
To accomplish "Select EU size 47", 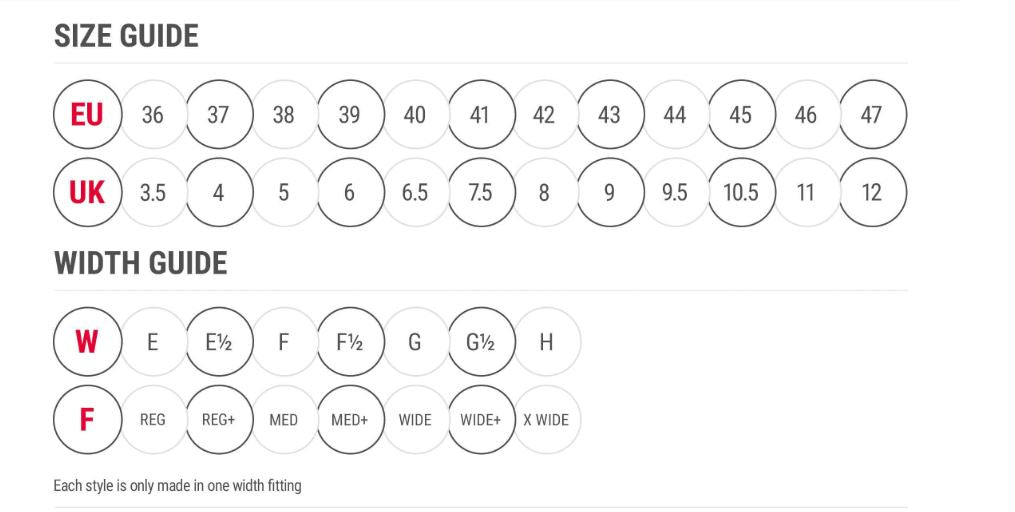I will (x=873, y=115).
